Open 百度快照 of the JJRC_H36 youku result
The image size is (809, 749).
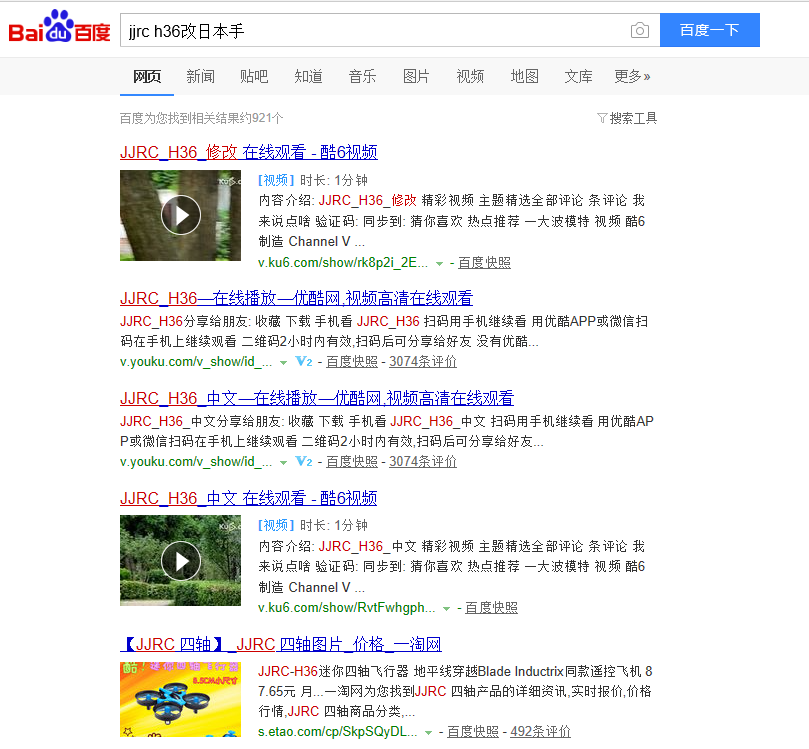[x=352, y=362]
